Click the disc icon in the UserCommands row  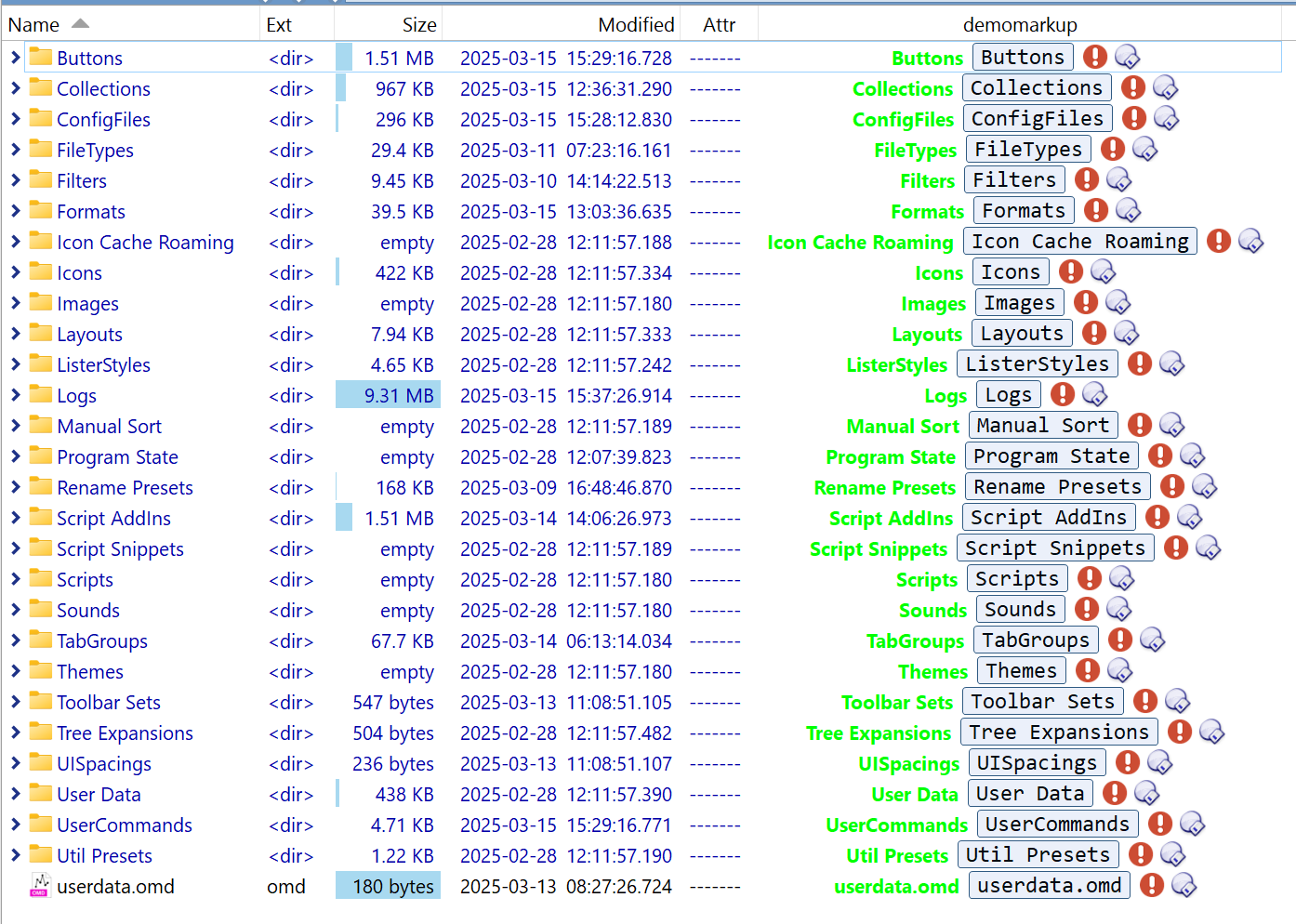(x=1192, y=824)
